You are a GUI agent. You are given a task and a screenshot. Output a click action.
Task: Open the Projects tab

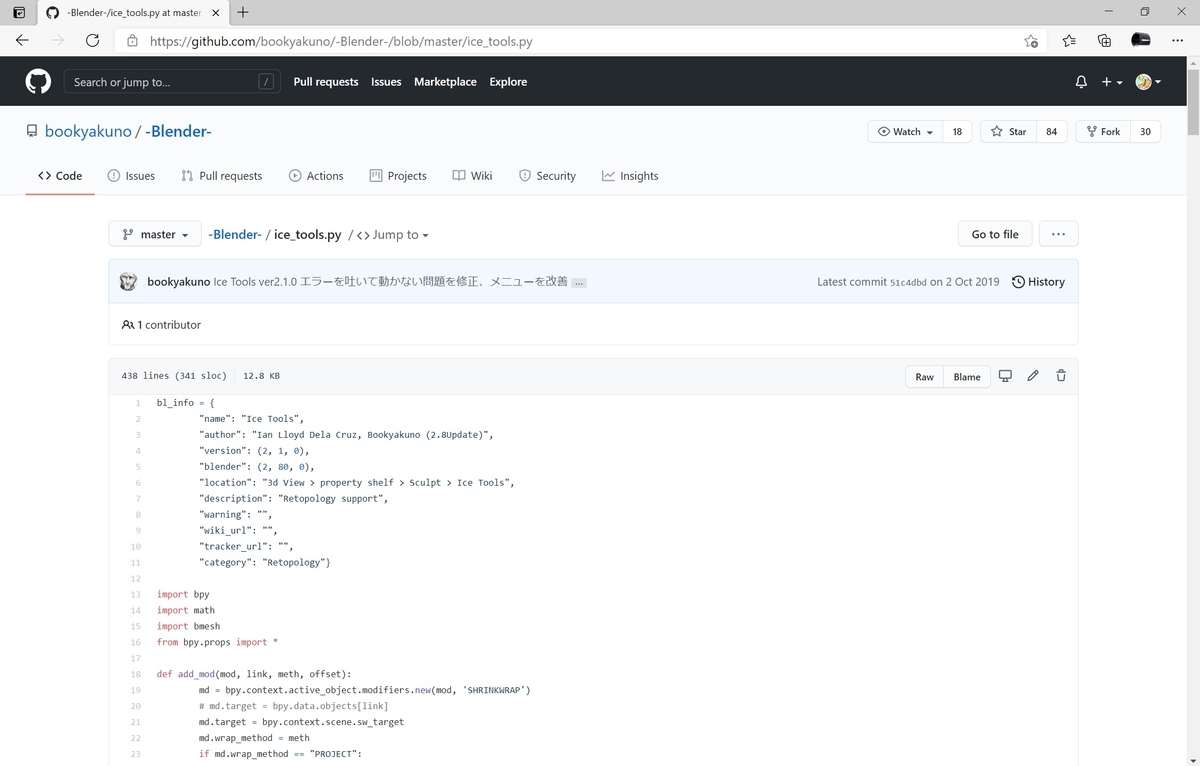(398, 176)
